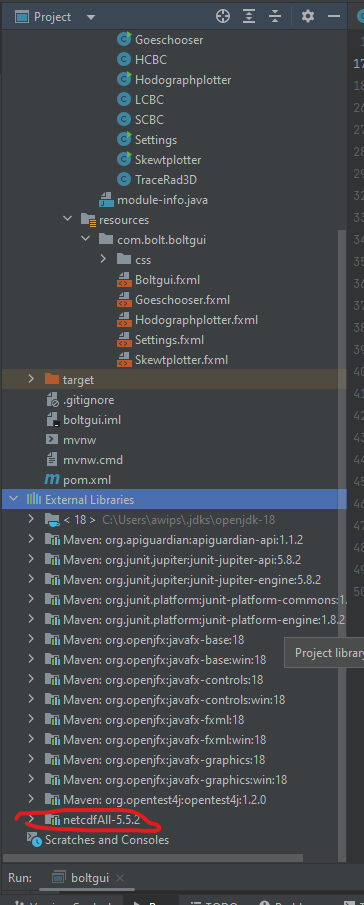
Task: Collapse the External Libraries node
Action: coord(13,499)
